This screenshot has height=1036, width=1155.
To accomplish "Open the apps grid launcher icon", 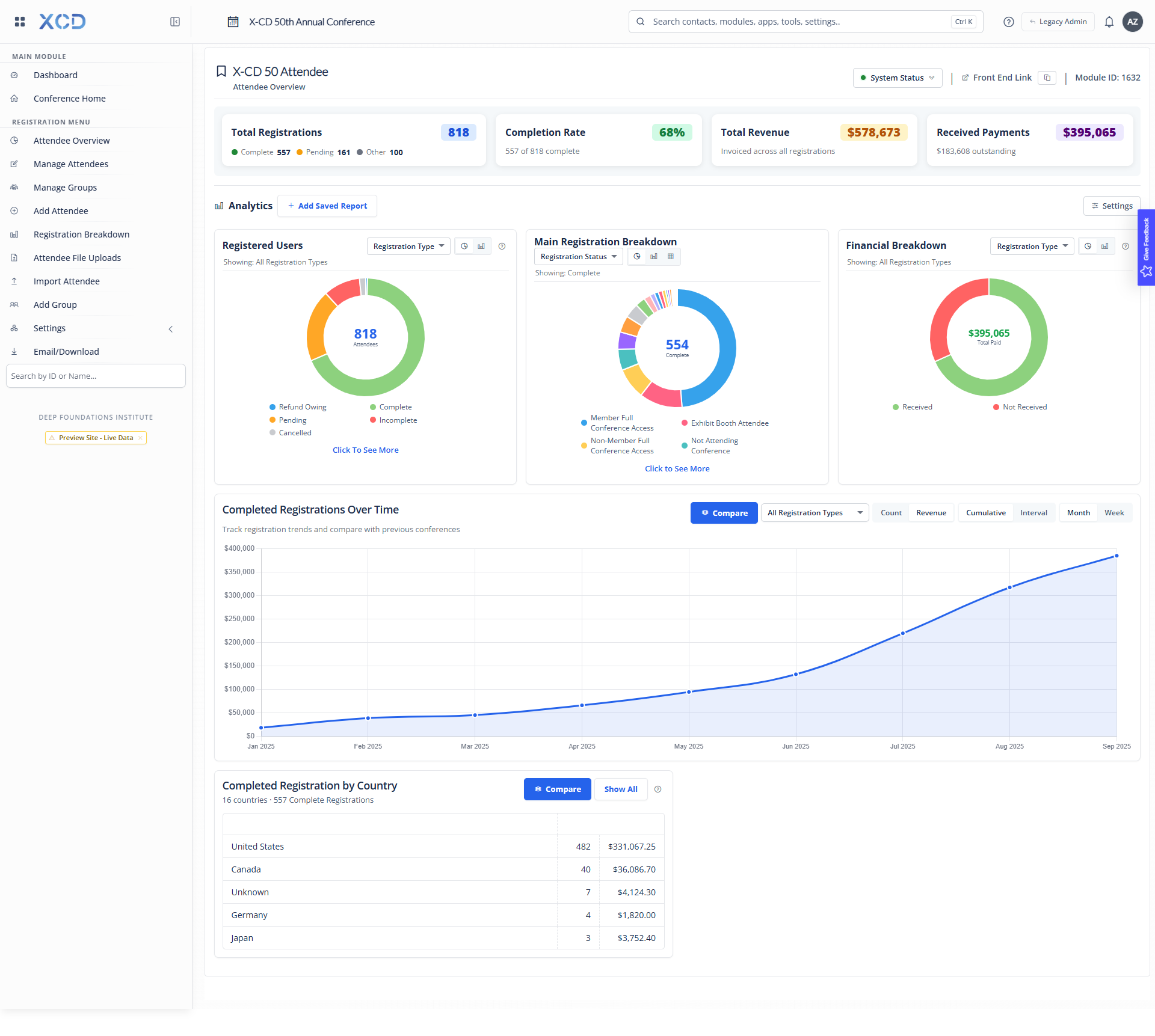I will [20, 22].
